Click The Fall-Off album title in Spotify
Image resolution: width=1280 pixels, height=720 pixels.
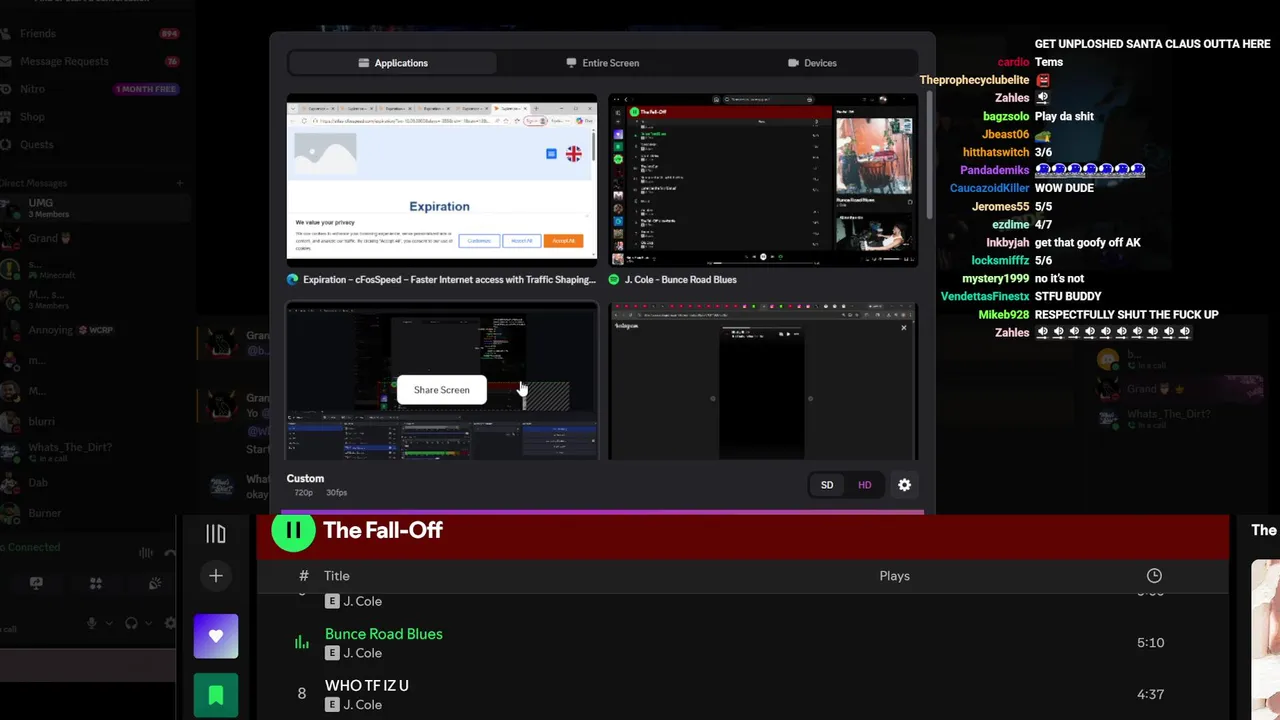tap(383, 531)
